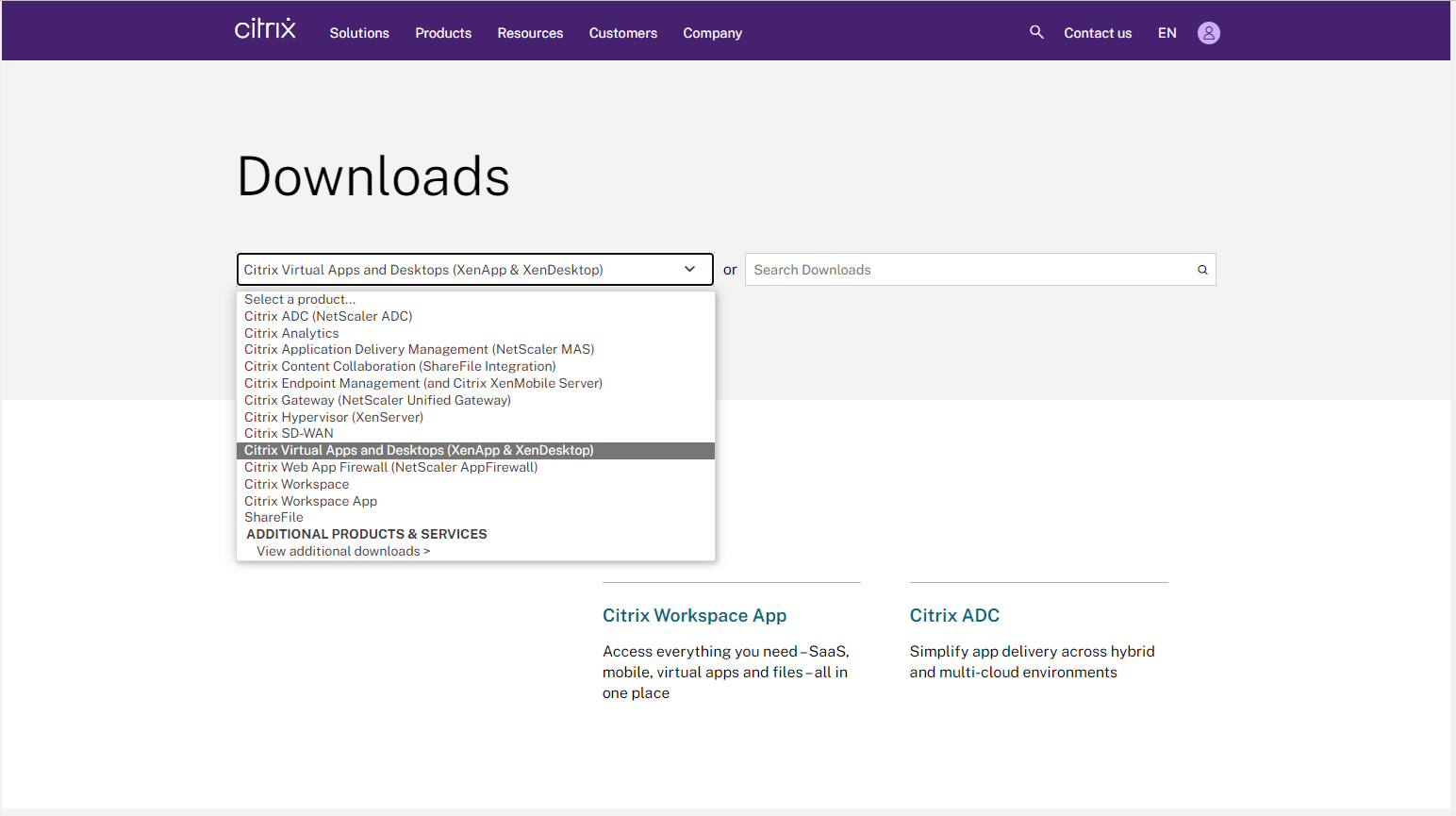Open the Solutions menu
This screenshot has width=1456, height=816.
(x=359, y=33)
